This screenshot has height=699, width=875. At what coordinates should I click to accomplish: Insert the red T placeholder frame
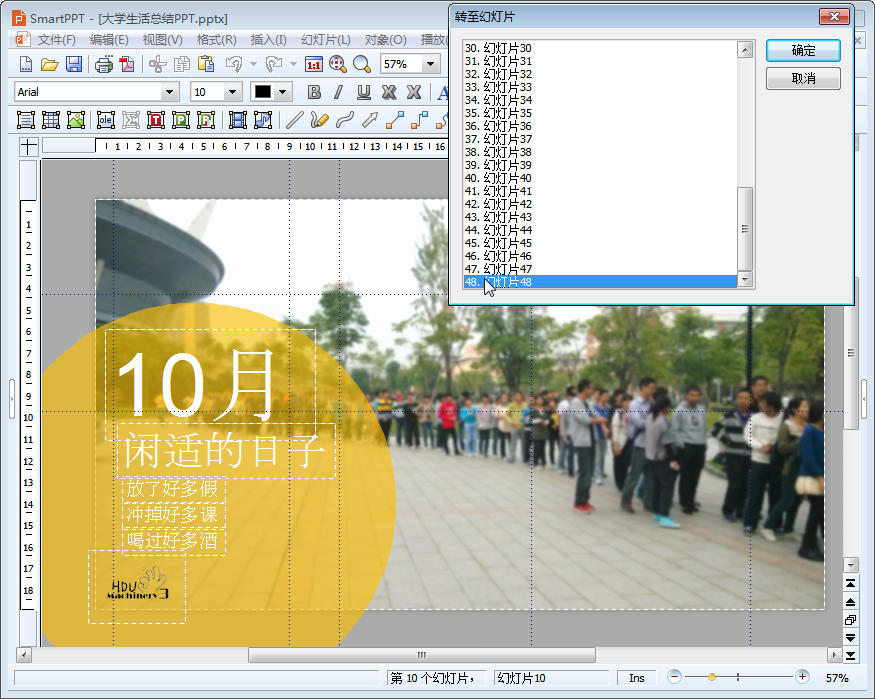point(156,120)
